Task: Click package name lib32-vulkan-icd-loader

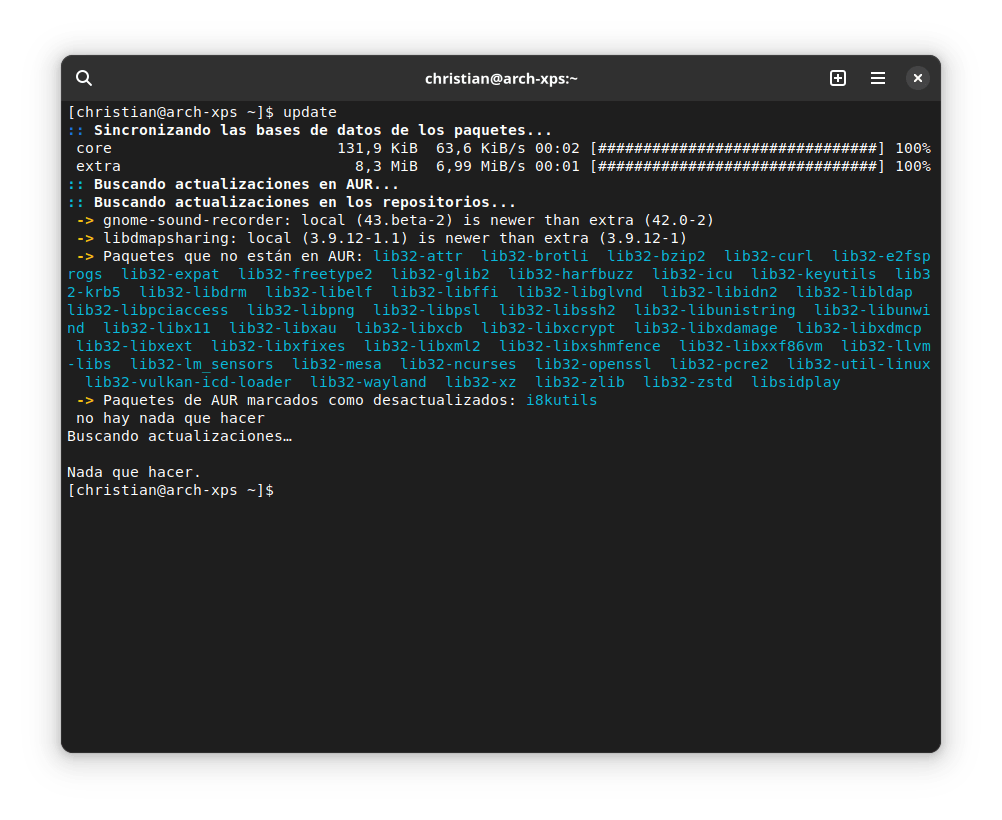Action: pyautogui.click(x=189, y=382)
